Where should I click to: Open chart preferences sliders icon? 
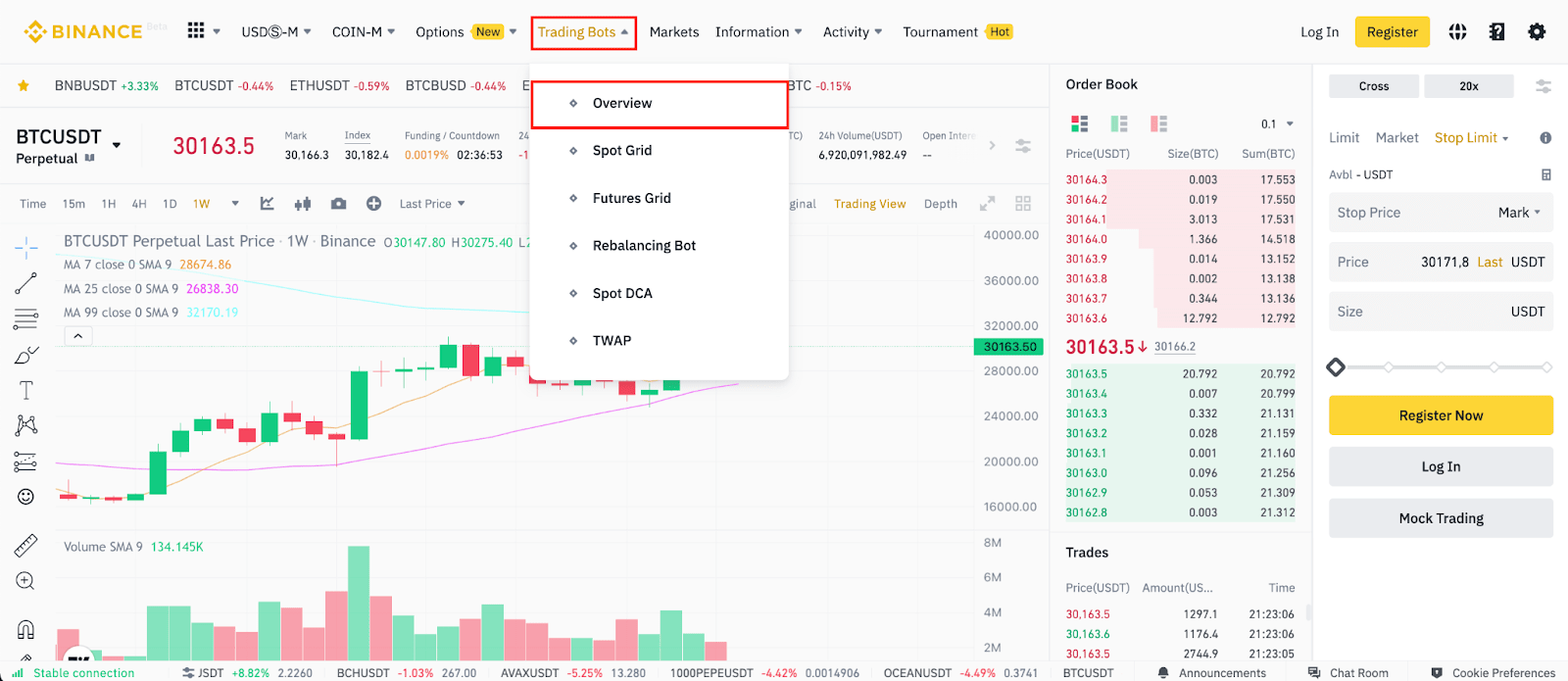(1023, 146)
